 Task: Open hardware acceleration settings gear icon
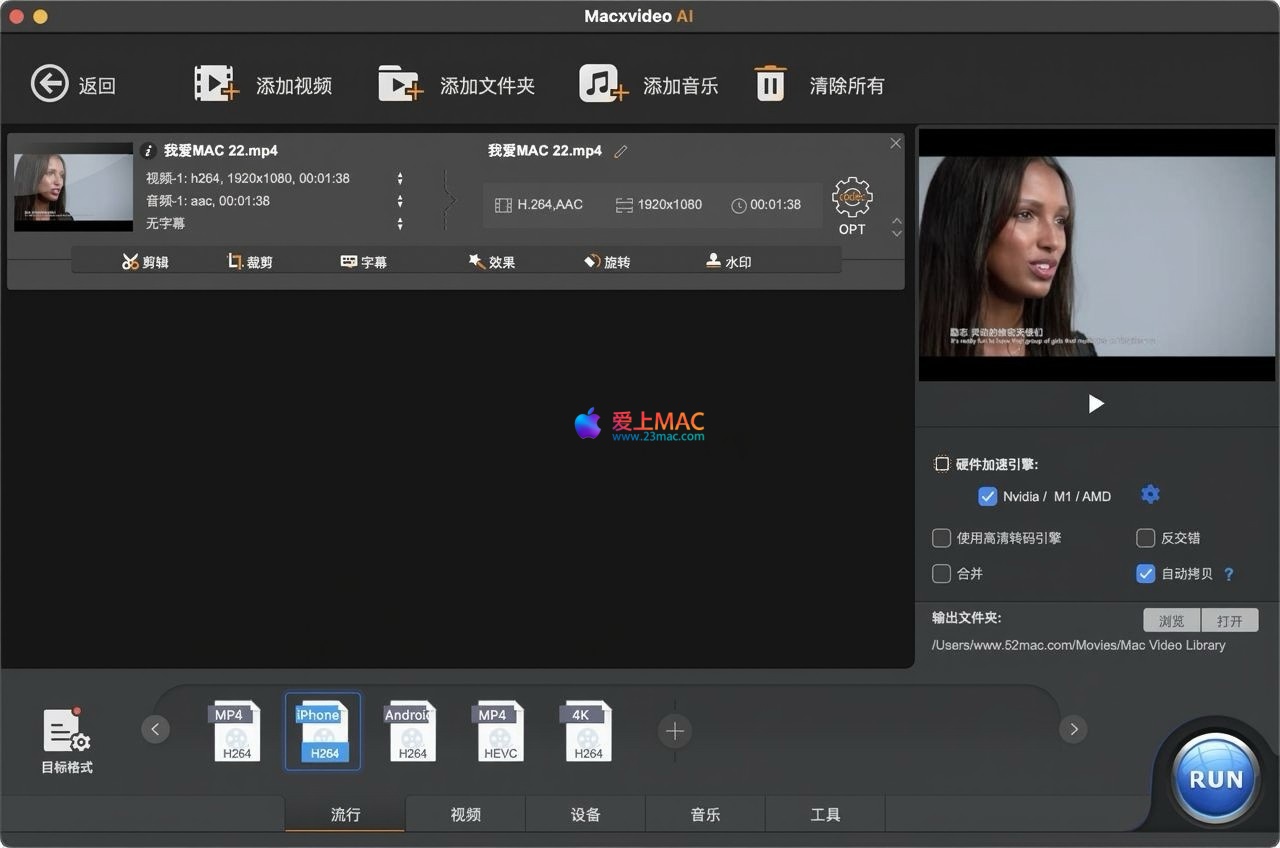pos(1150,494)
